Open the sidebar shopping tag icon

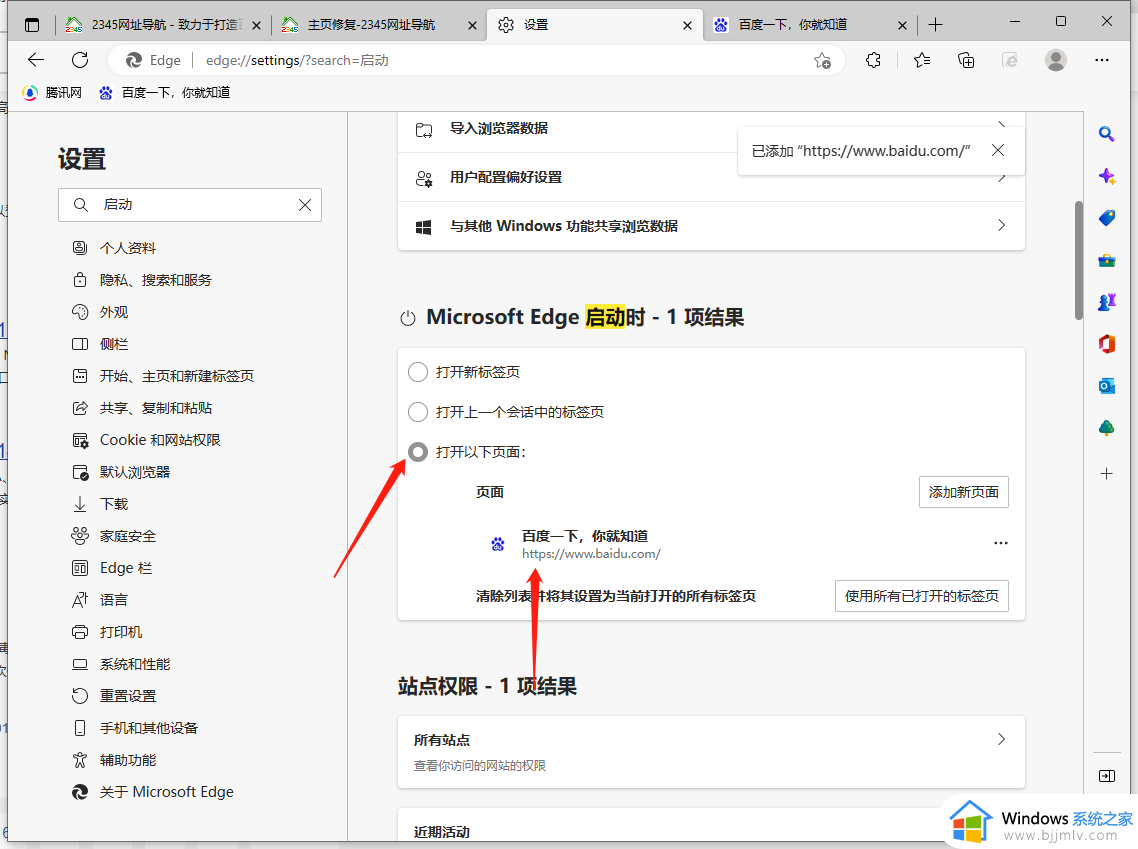tap(1106, 218)
